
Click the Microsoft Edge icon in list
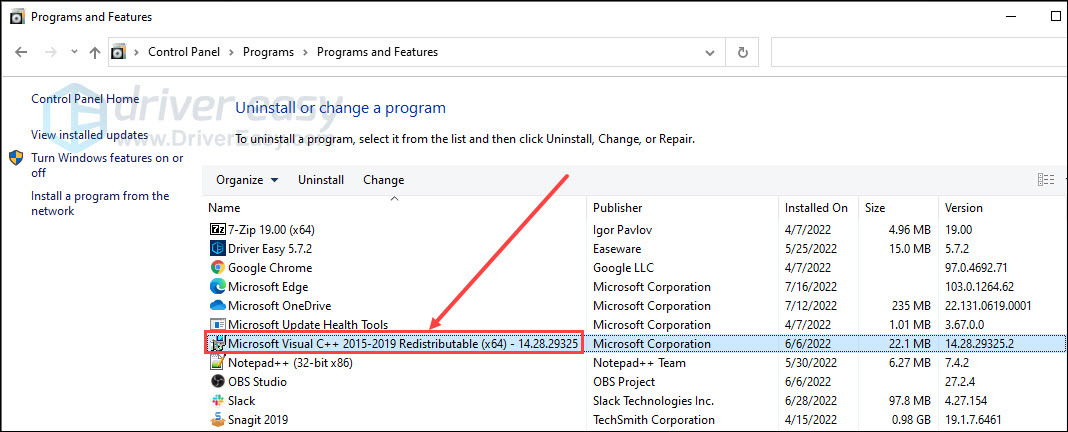pos(218,287)
